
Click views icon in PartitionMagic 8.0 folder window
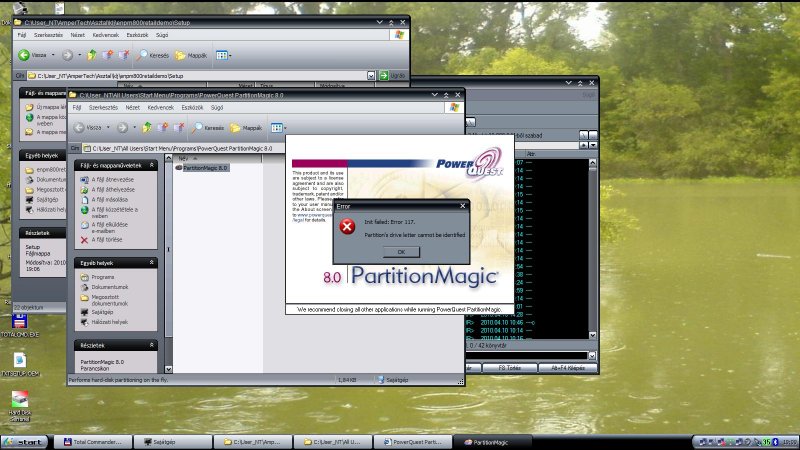(x=277, y=128)
